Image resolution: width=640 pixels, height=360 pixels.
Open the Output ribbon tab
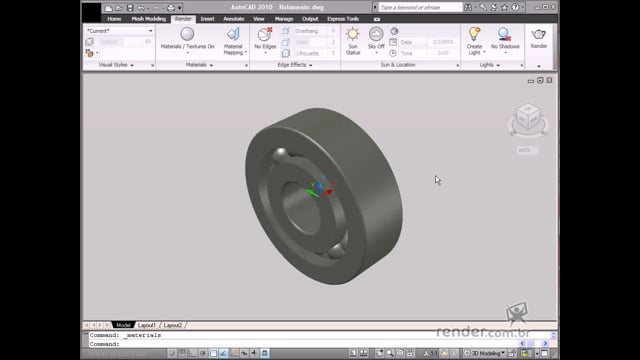pyautogui.click(x=310, y=19)
